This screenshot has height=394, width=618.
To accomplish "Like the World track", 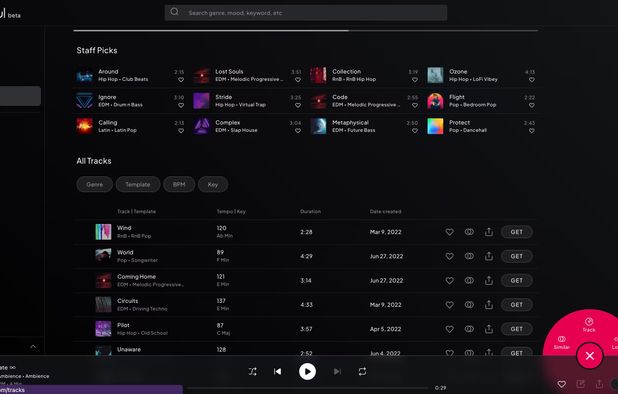I will point(449,256).
